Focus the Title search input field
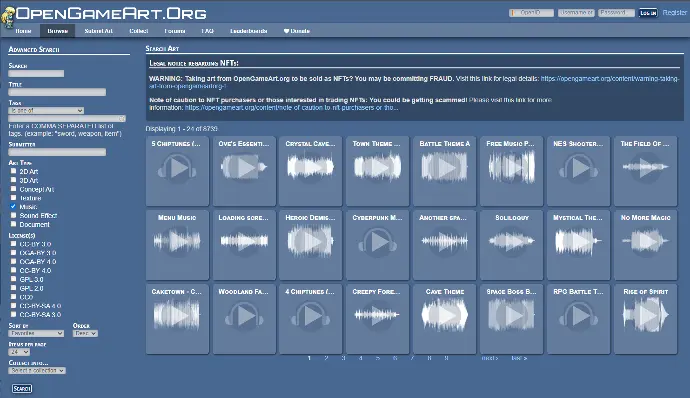Screen dimensions: 690x398 pos(57,92)
